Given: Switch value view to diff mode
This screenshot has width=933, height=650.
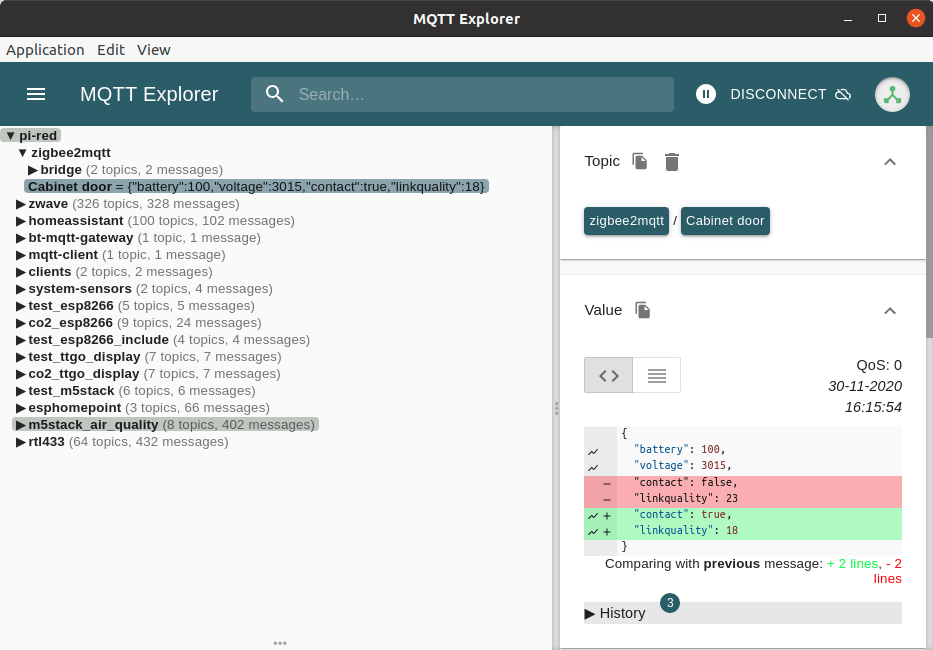Looking at the screenshot, I should 609,375.
